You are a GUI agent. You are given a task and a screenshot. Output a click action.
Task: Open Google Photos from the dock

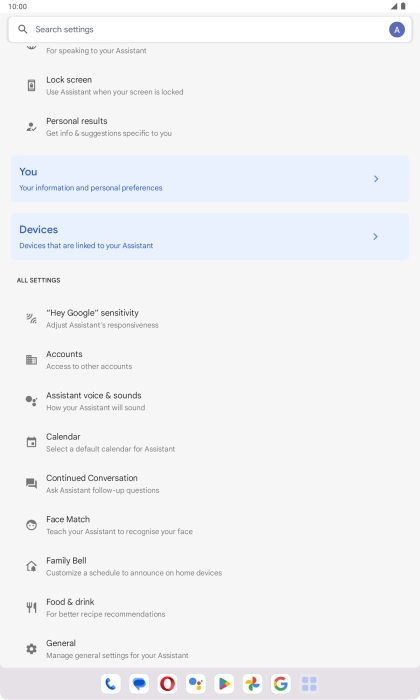[252, 683]
